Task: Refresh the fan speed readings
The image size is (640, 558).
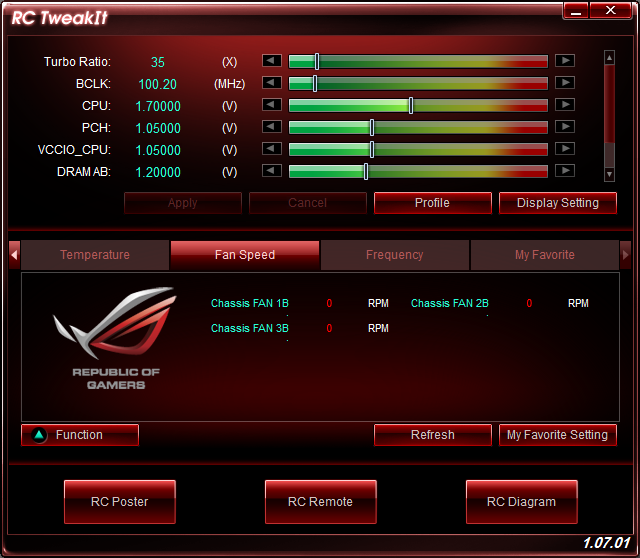Action: 433,435
